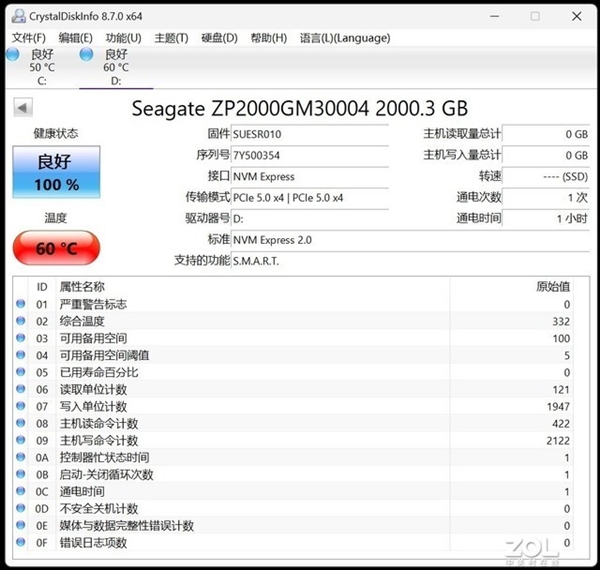The image size is (600, 570).
Task: Click status dot of row 0A 控制器忙状态时间
Action: pos(21,457)
